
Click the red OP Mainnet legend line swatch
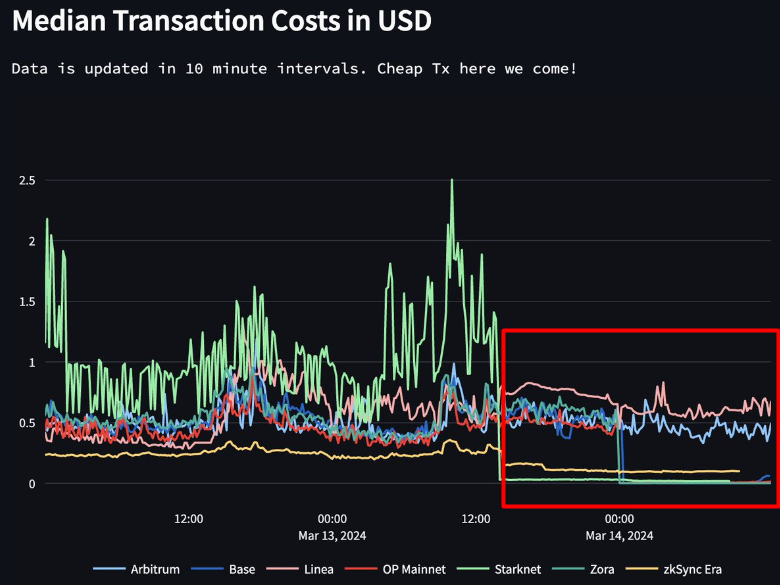point(361,569)
